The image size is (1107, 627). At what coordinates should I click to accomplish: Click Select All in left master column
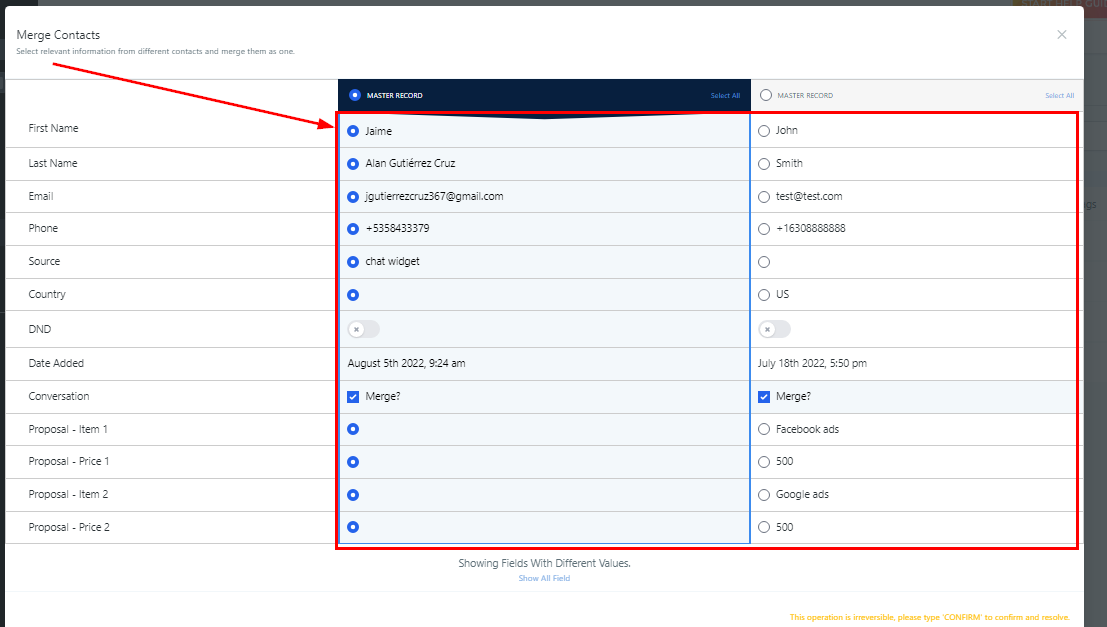coord(725,95)
